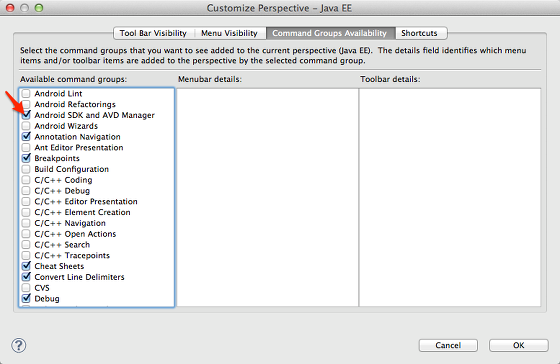
Task: Switch to the Menu Visibility tab
Action: click(229, 33)
